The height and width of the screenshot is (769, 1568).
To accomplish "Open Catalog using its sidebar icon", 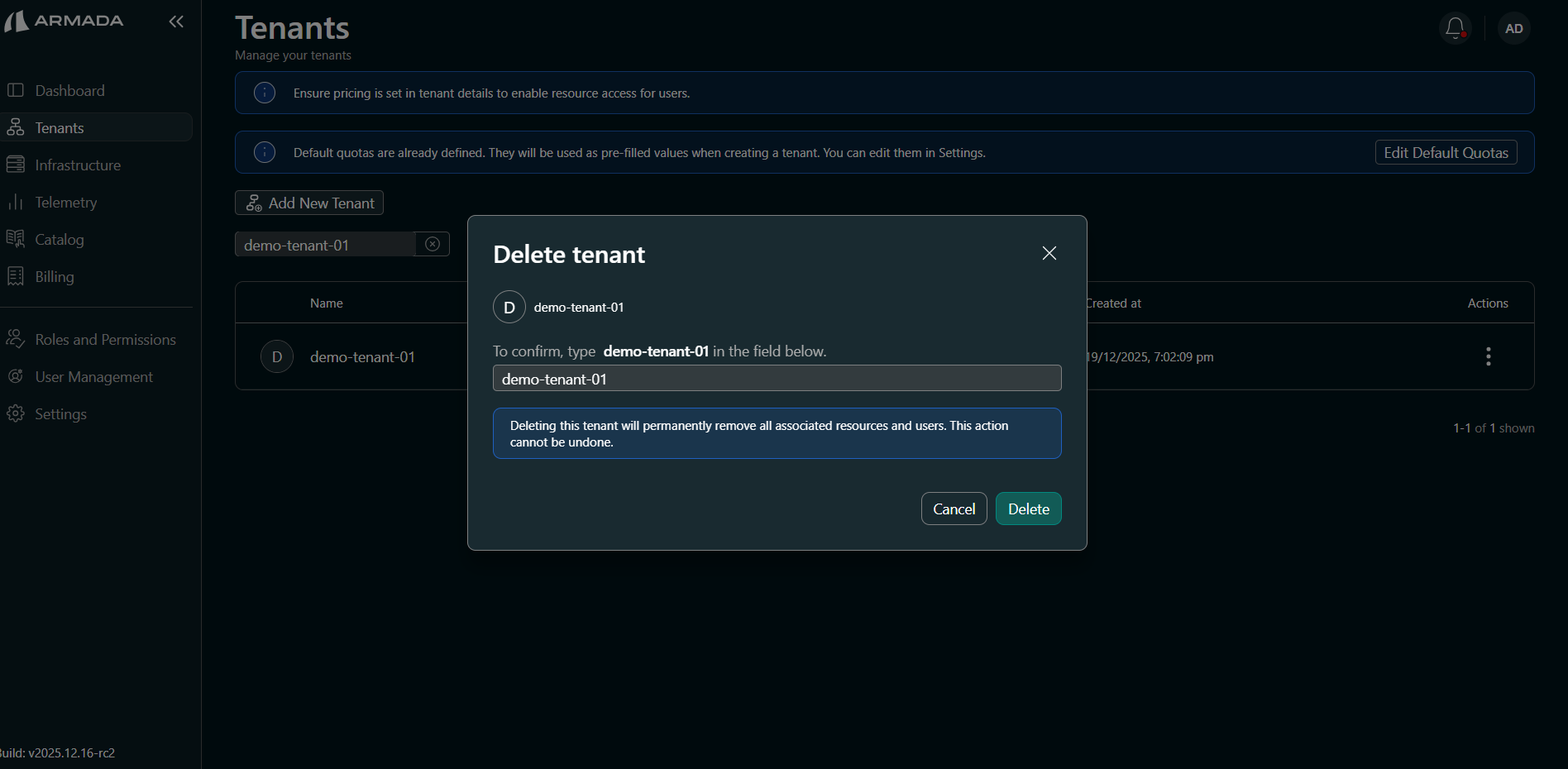I will pyautogui.click(x=17, y=239).
